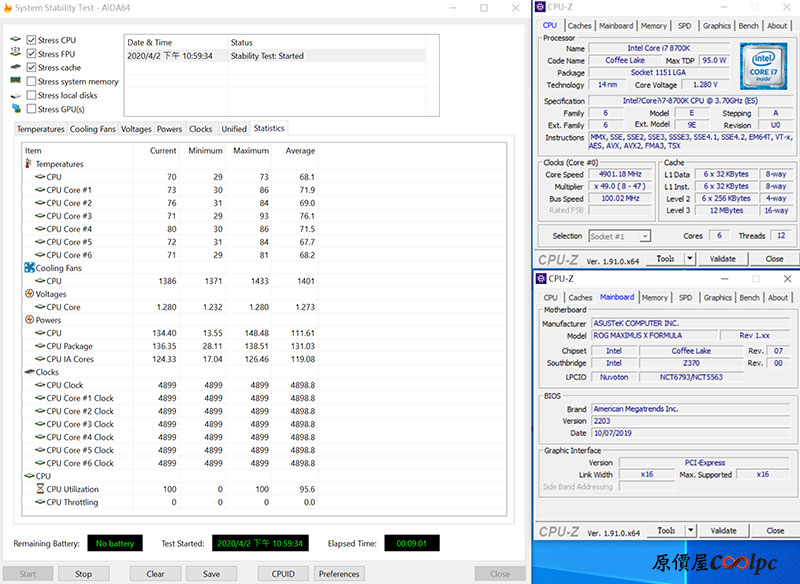Viewport: 800px width, 584px height.
Task: Open the CPUID panel
Action: click(x=283, y=574)
